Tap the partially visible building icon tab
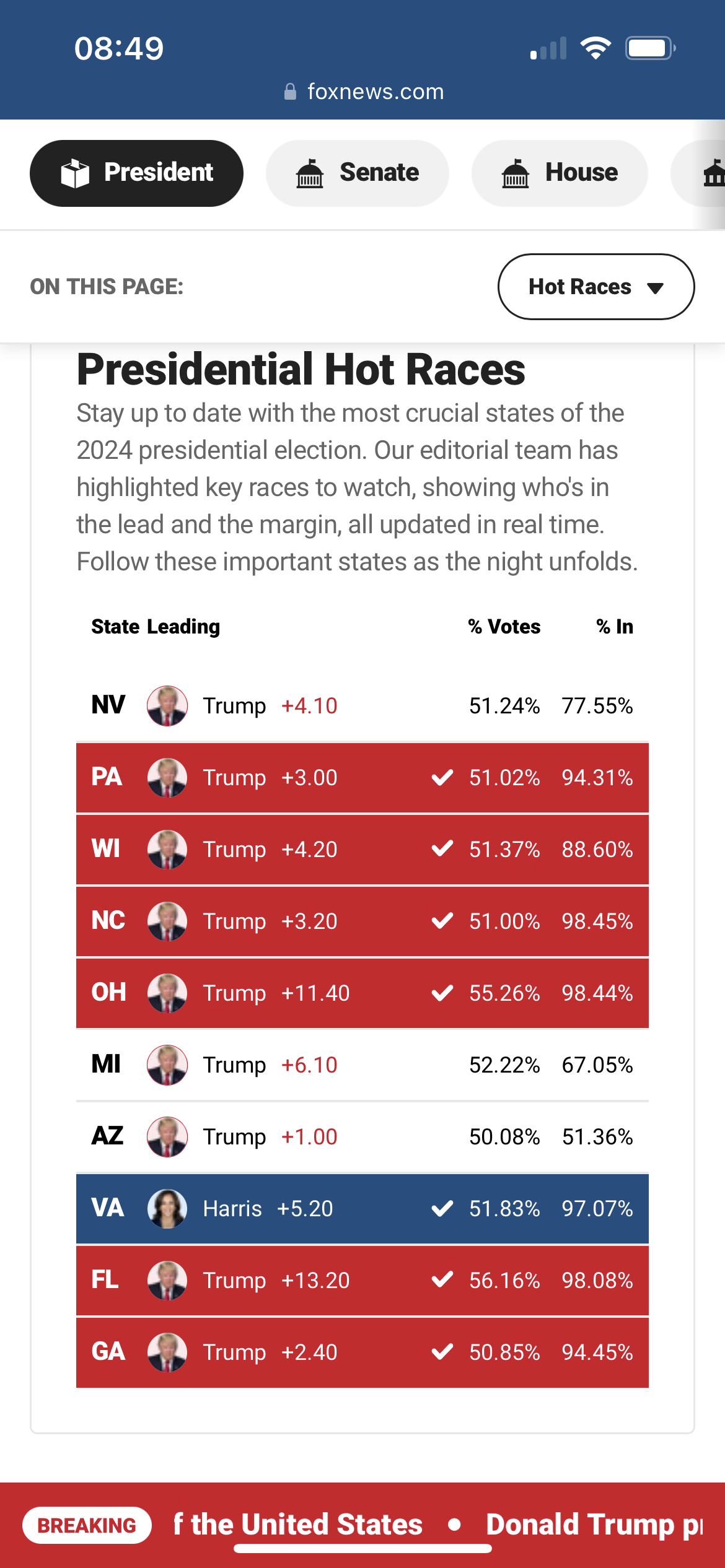This screenshot has width=725, height=1568. [x=713, y=173]
